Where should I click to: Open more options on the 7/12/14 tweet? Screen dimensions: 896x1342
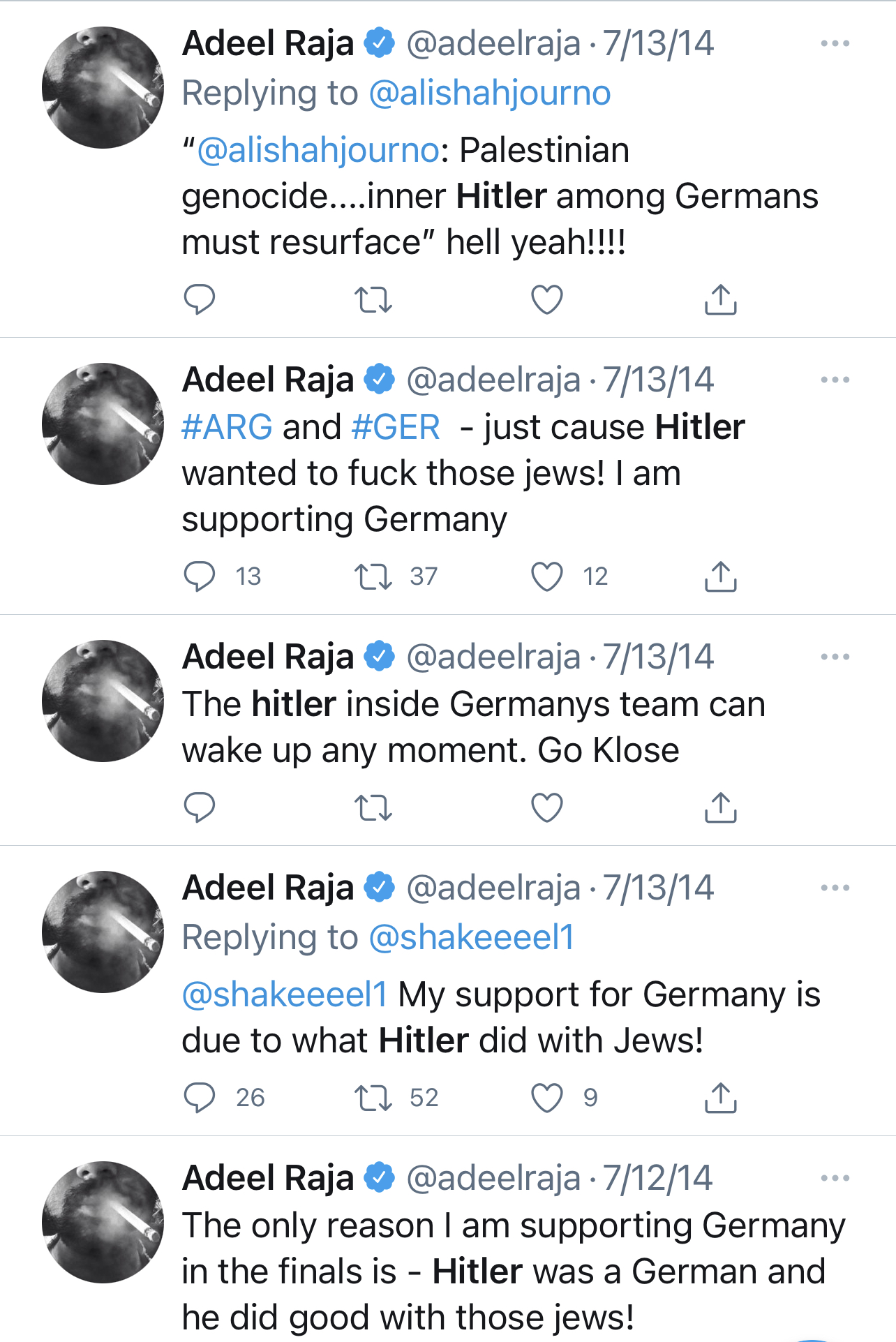coord(835,1178)
